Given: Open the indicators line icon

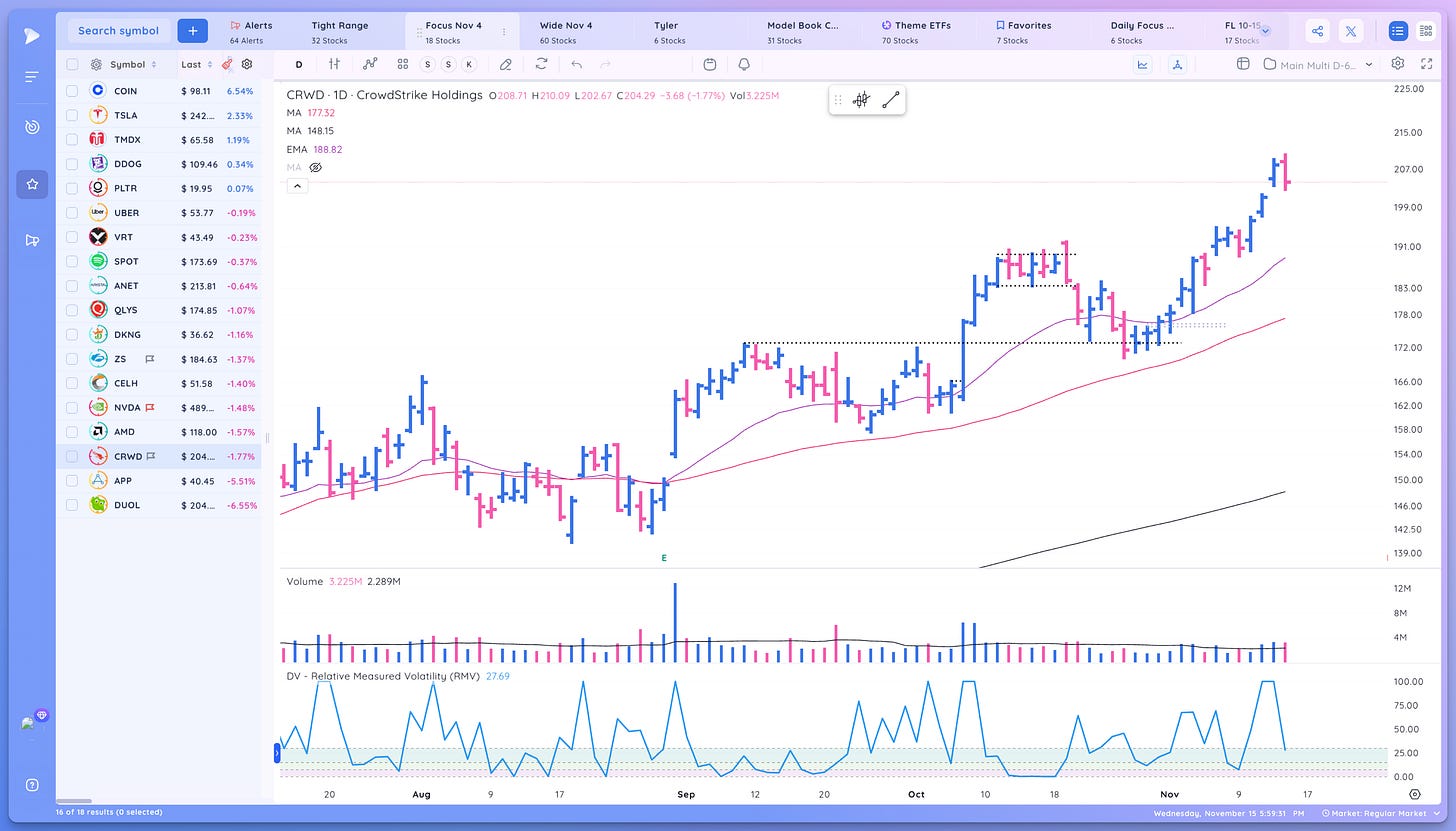Looking at the screenshot, I should point(369,64).
